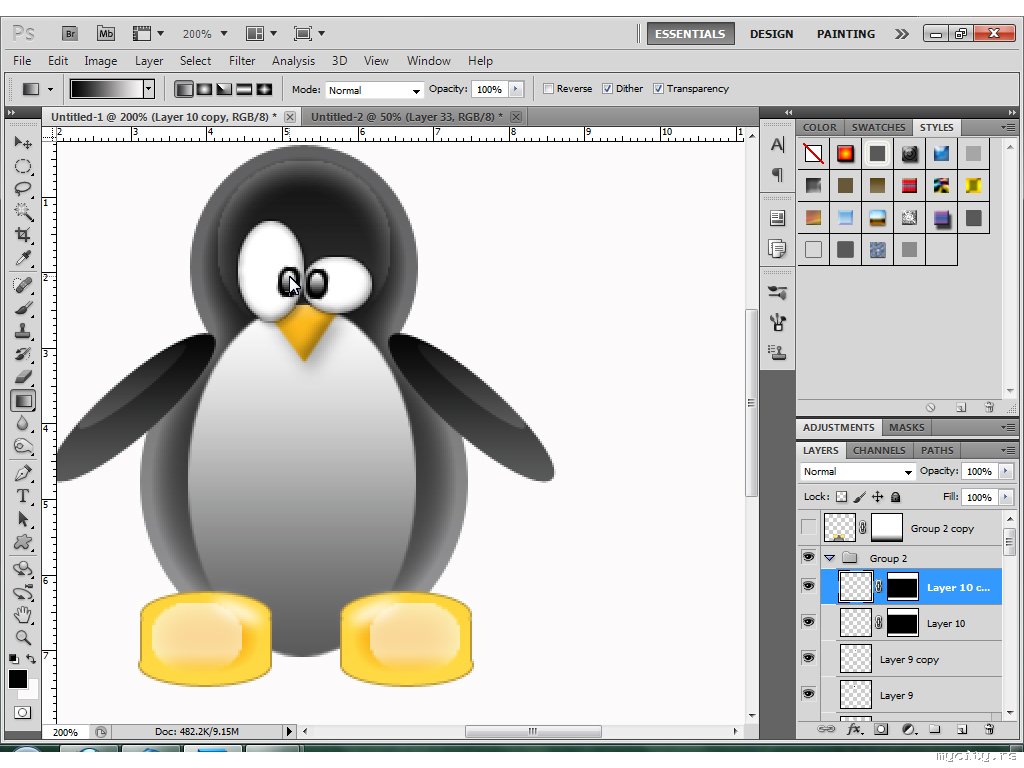
Task: Enable the Reverse gradient checkbox
Action: pyautogui.click(x=548, y=89)
